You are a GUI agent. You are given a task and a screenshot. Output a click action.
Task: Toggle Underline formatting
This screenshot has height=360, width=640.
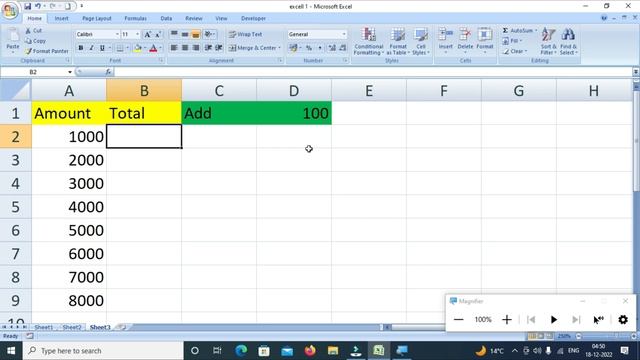(102, 48)
